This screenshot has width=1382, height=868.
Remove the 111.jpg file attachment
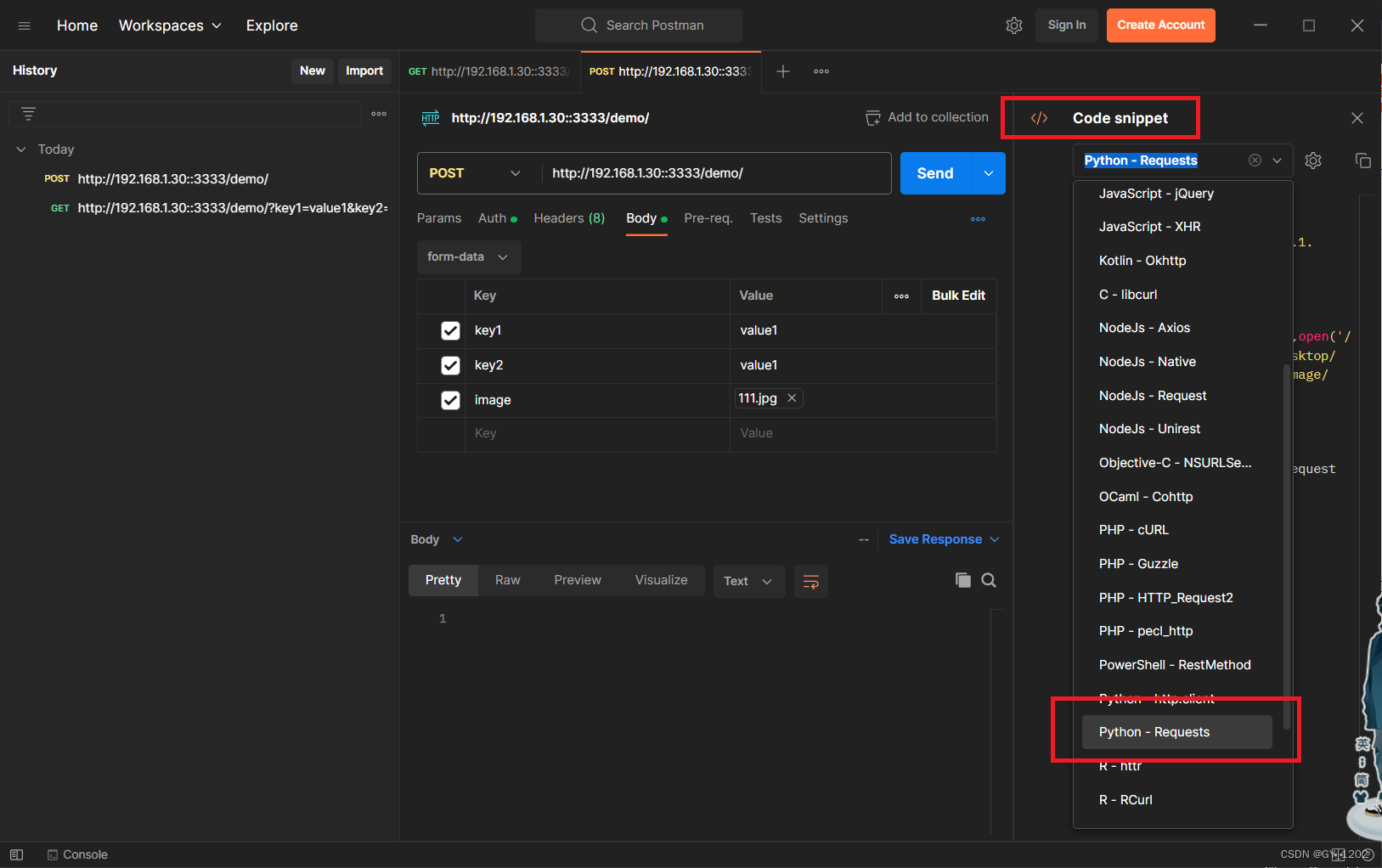click(792, 398)
